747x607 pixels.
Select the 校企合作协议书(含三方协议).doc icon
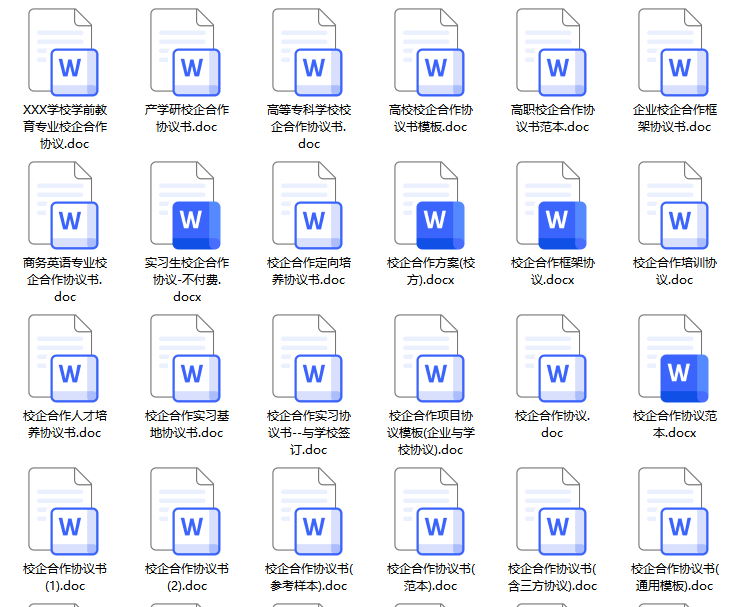coord(551,511)
